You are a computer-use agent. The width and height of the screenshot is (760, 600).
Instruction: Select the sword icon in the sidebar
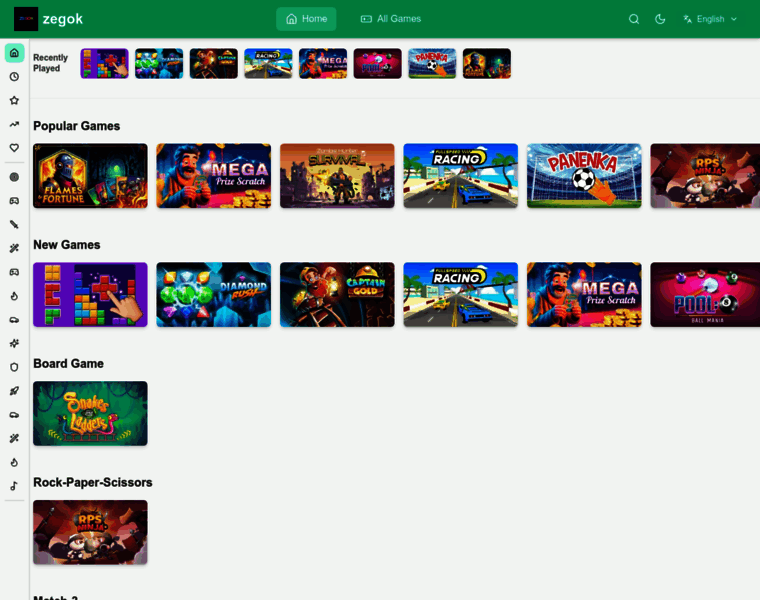15,224
